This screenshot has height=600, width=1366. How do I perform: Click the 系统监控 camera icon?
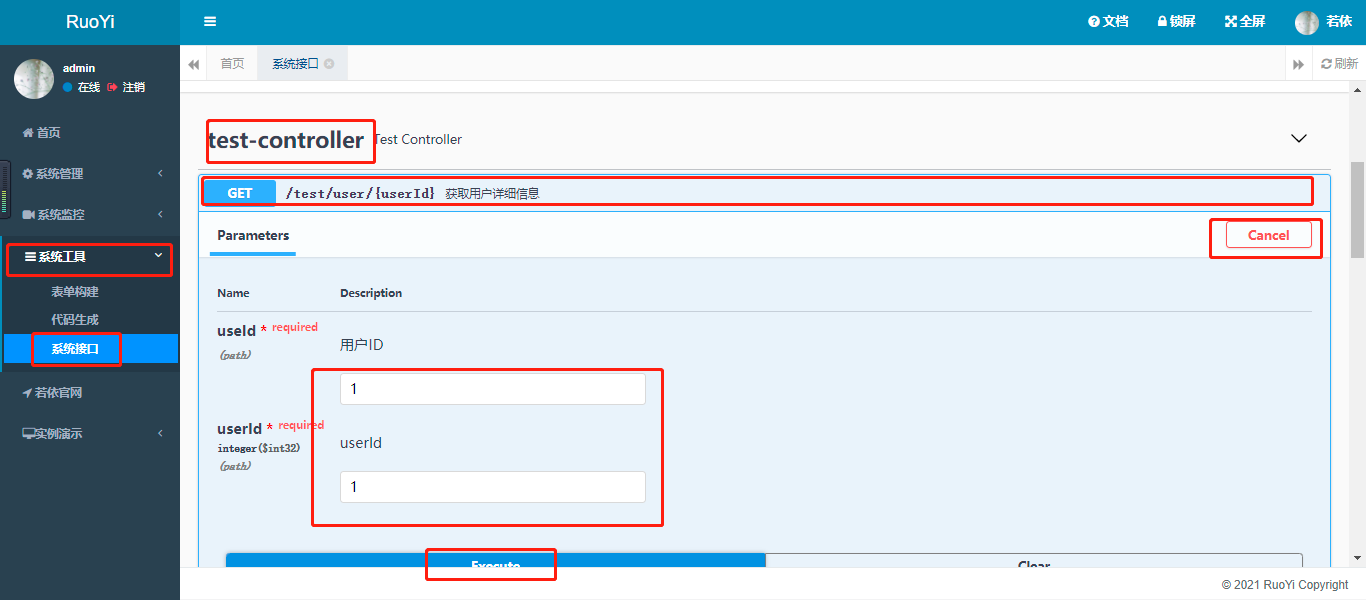[28, 215]
